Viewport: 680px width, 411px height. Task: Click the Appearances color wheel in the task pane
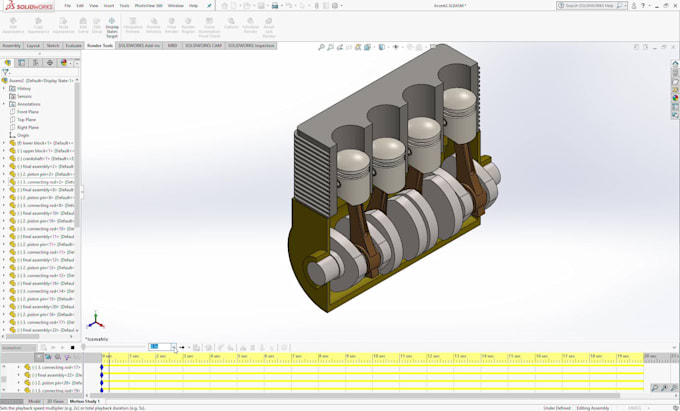[x=675, y=98]
